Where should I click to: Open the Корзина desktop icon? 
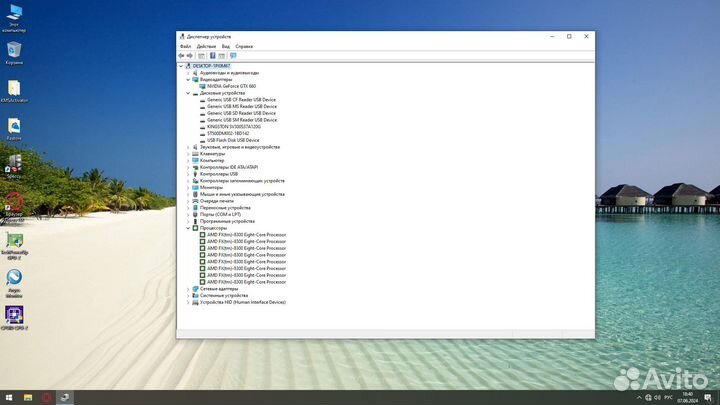tap(15, 52)
